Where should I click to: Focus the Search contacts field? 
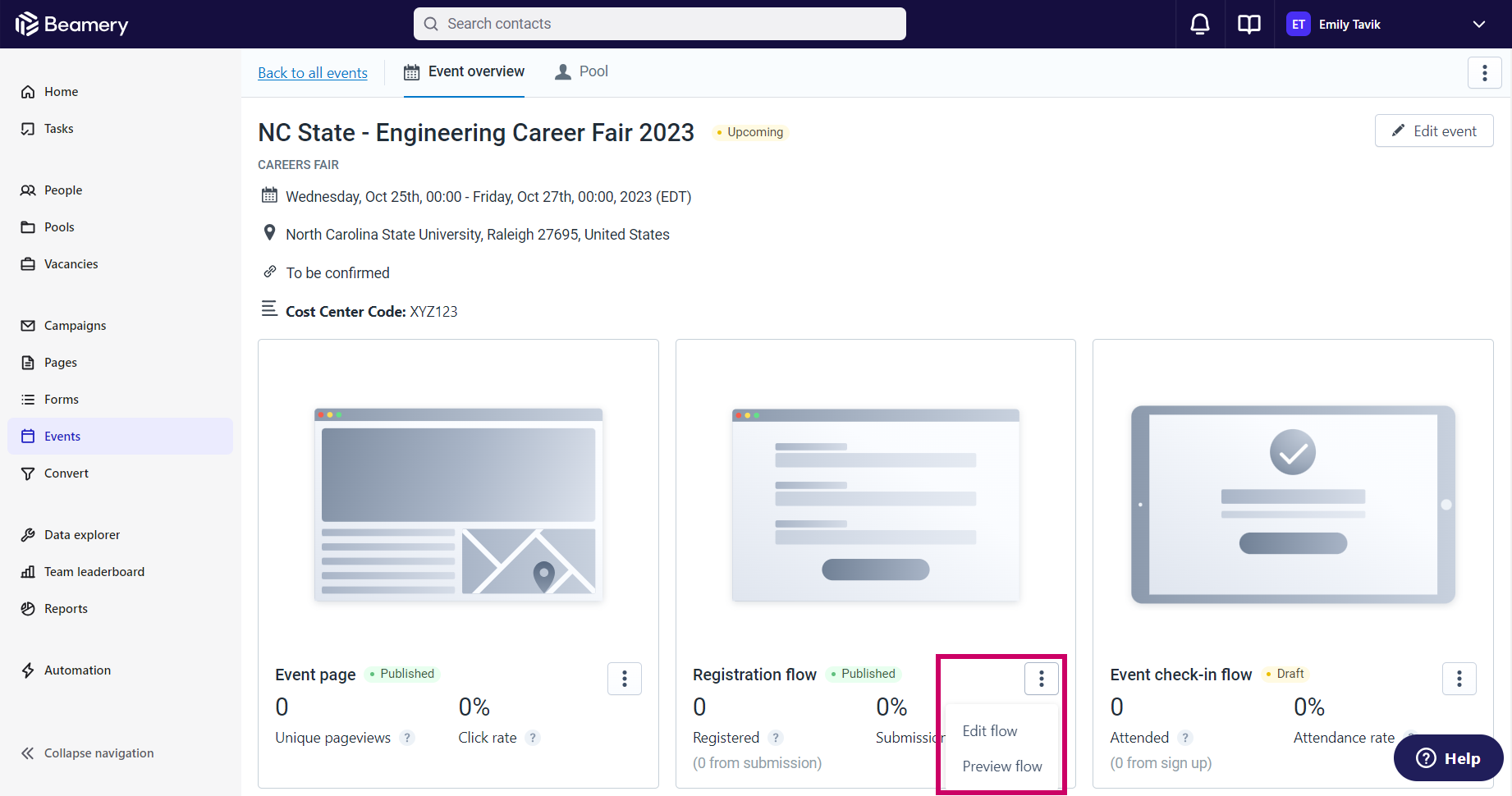tap(660, 24)
